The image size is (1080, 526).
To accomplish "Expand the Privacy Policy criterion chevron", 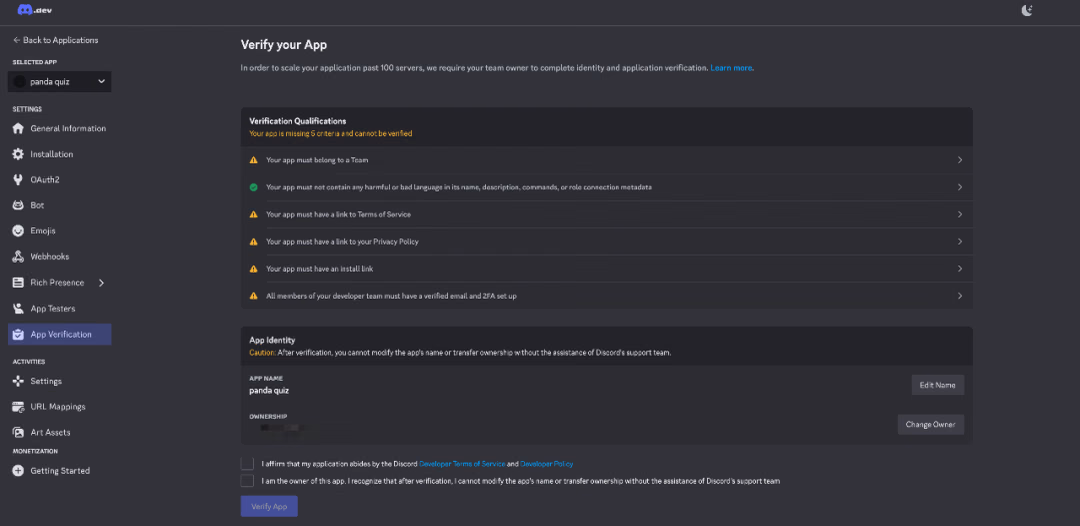I will tap(959, 242).
